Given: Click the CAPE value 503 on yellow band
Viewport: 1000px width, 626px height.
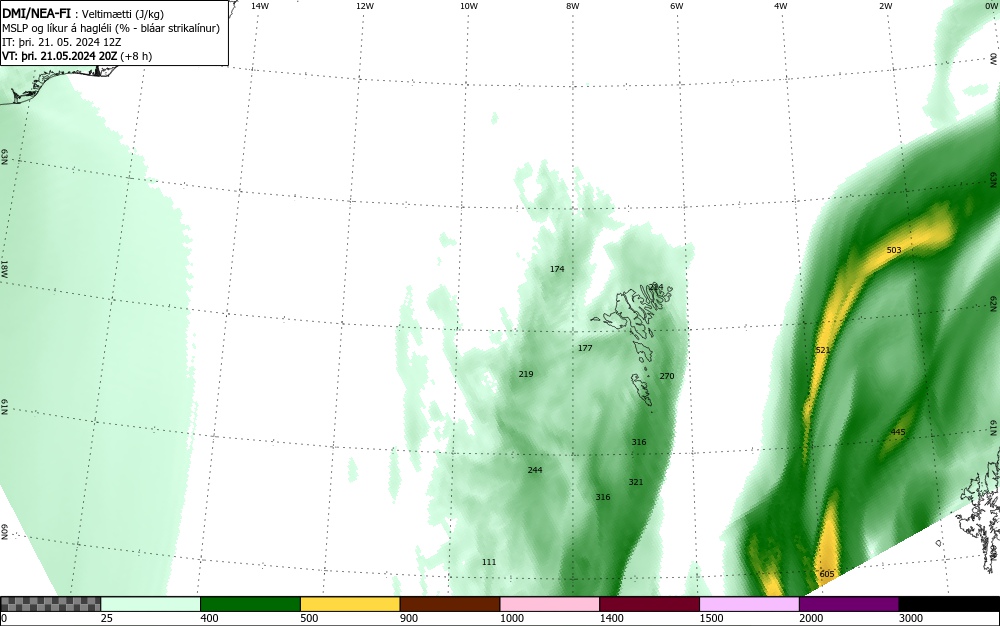Looking at the screenshot, I should click(894, 250).
